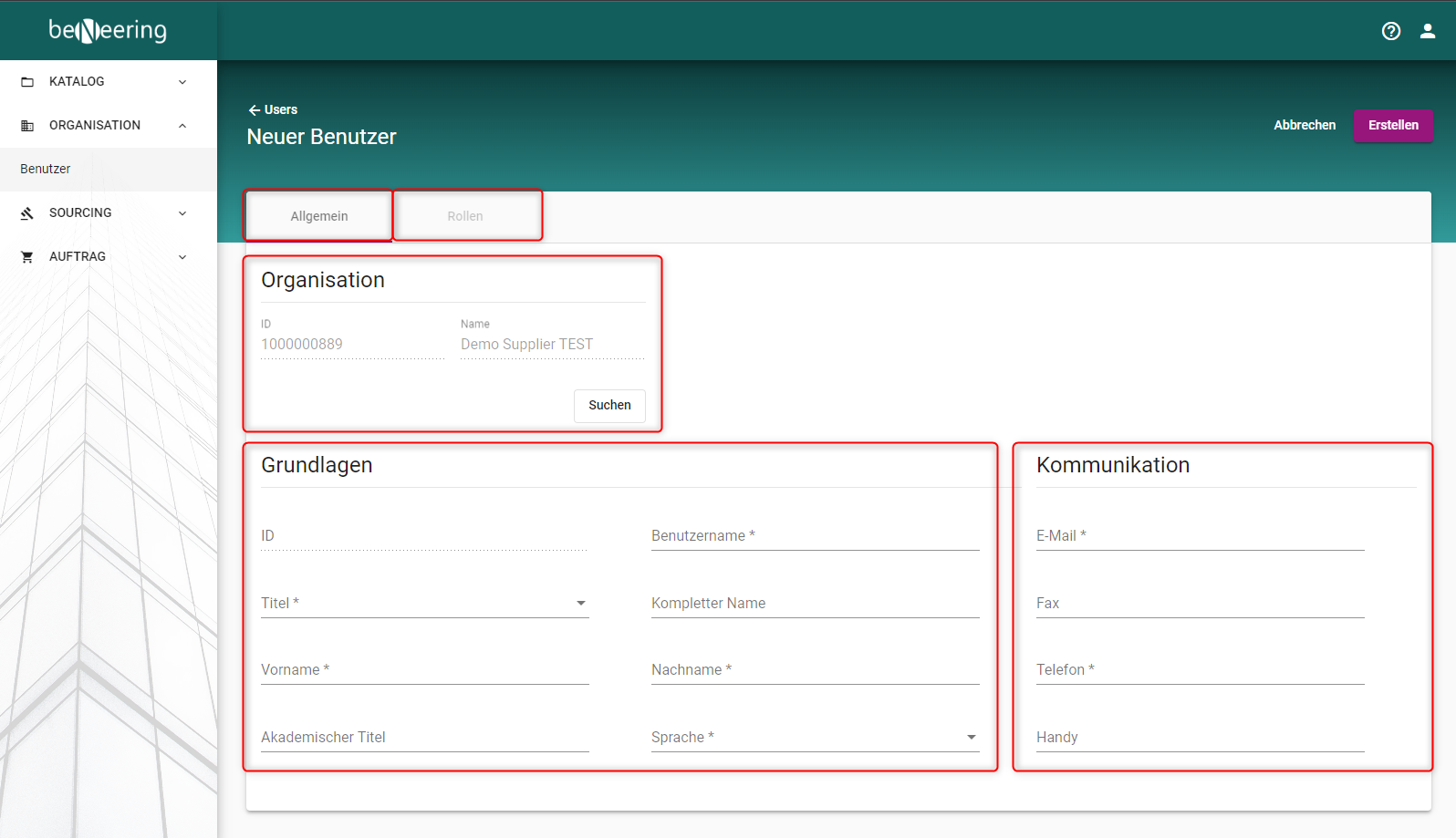Screen dimensions: 1456x838
Task: Click the Suchen button in Organisation
Action: 609,406
